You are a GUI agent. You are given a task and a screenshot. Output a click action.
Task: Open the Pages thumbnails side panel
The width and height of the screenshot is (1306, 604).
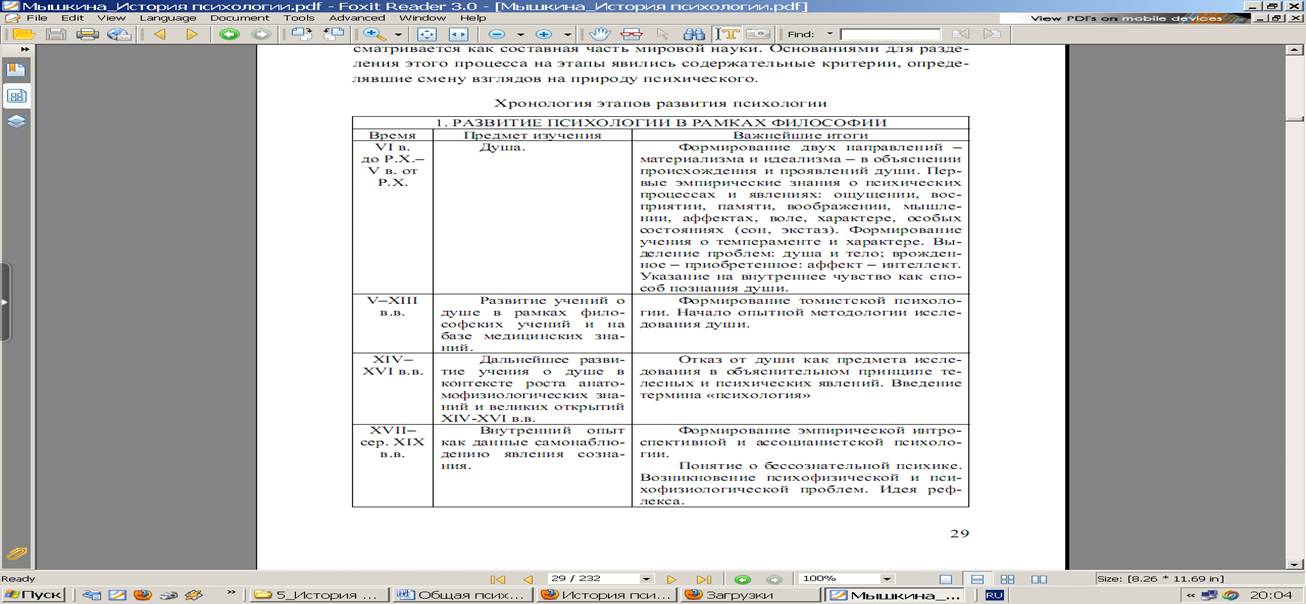[x=16, y=96]
